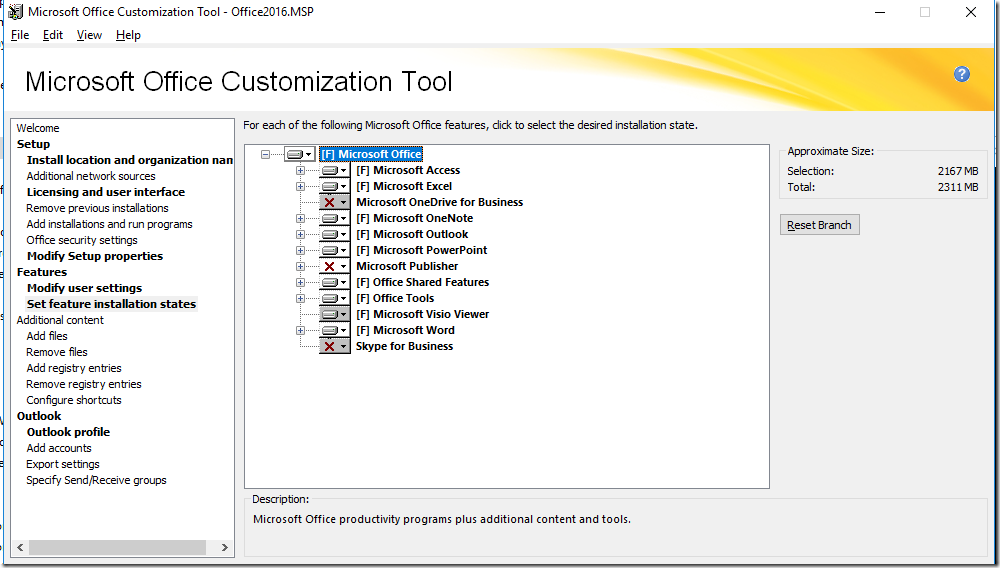Click the Reset Branch button
The image size is (1000, 568).
pyautogui.click(x=820, y=225)
